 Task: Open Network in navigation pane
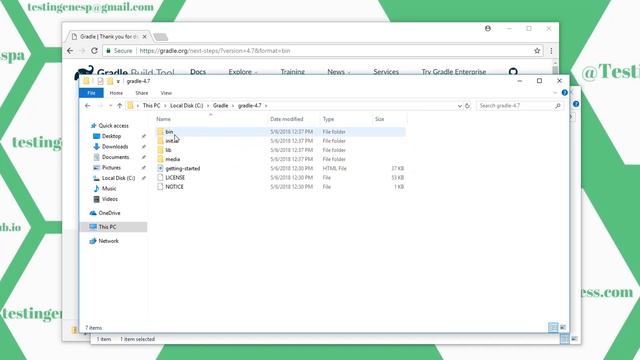click(x=108, y=241)
